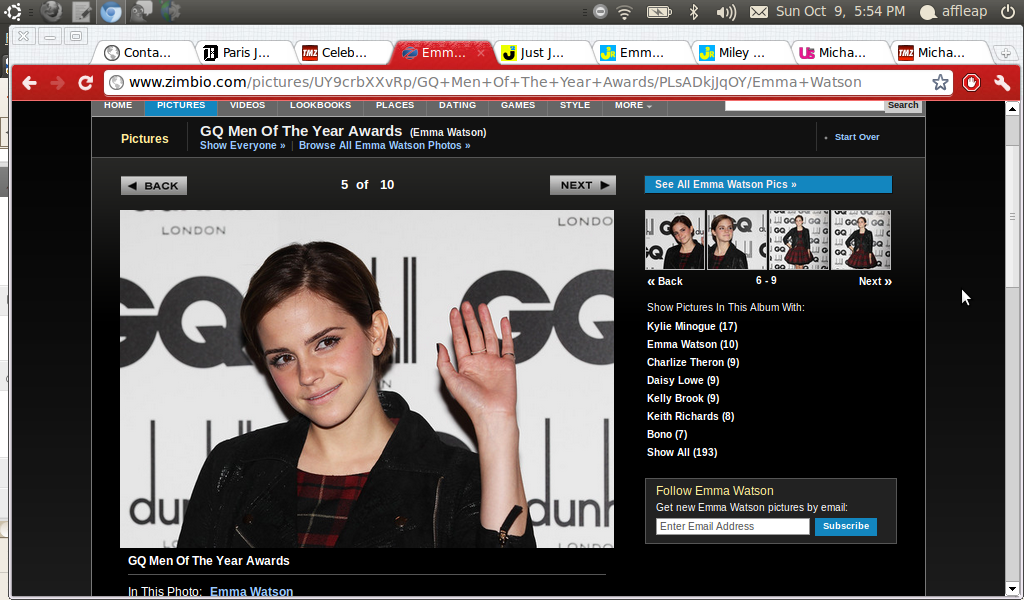
Task: Open the STYLE nav item
Action: pos(575,106)
